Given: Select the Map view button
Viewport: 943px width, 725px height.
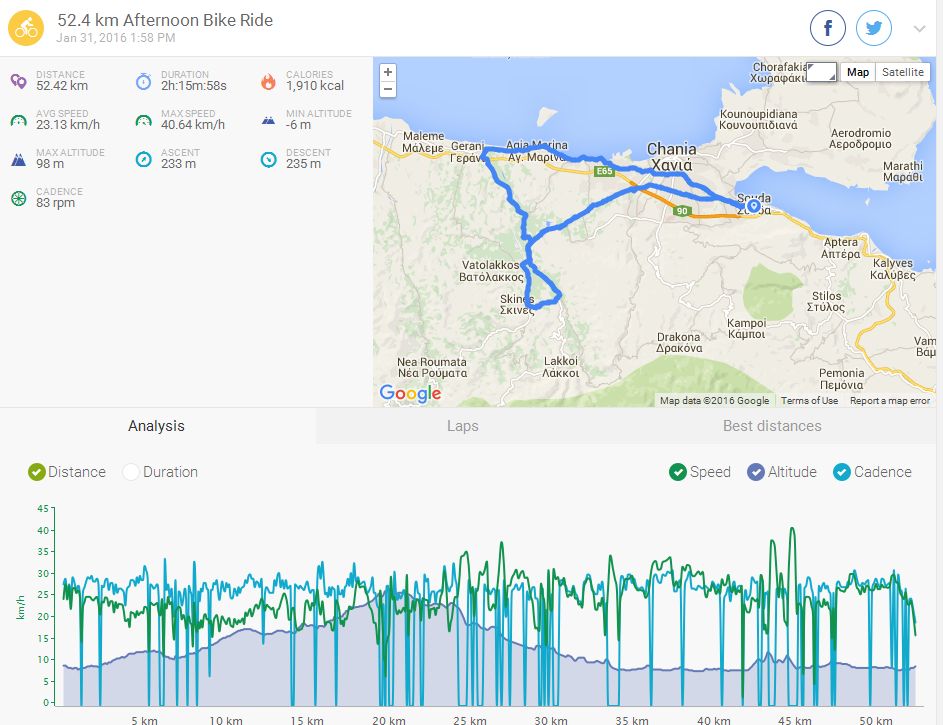Looking at the screenshot, I should pyautogui.click(x=857, y=72).
